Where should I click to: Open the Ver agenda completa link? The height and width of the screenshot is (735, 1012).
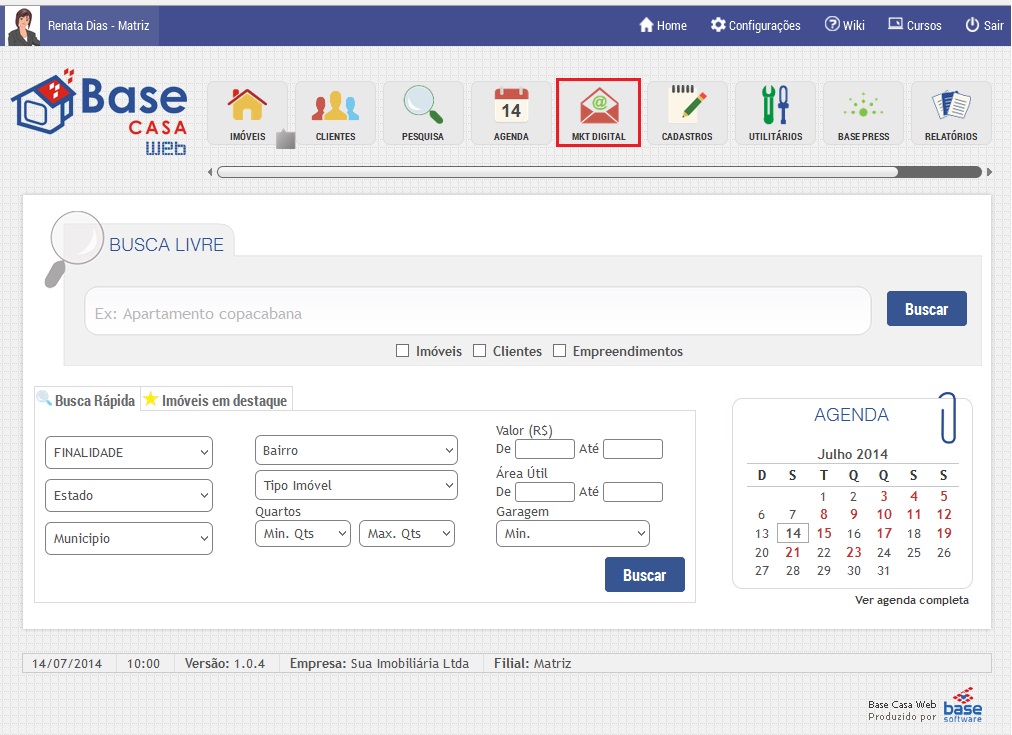pos(911,600)
